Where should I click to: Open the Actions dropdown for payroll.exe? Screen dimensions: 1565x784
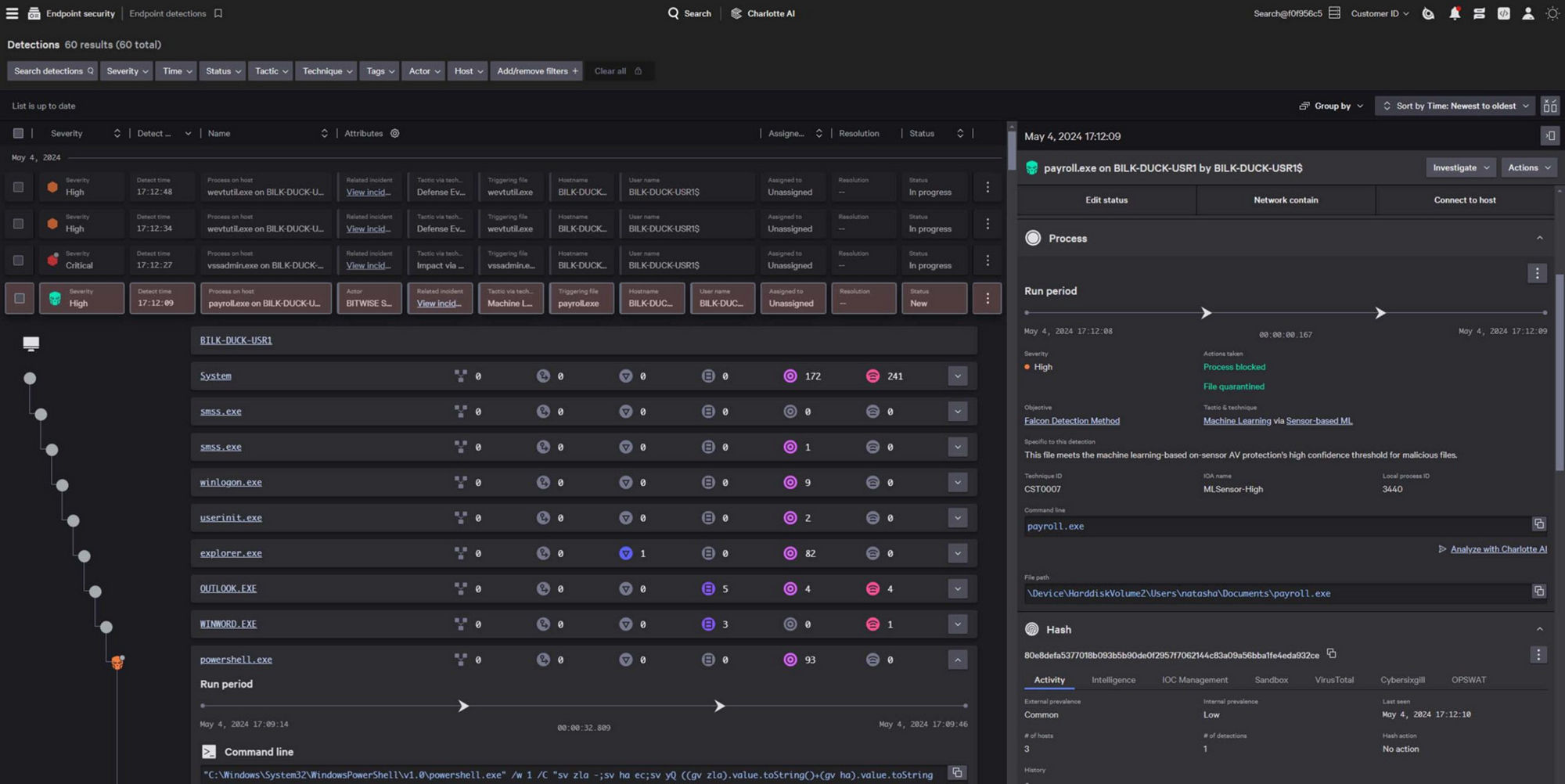coord(1527,167)
